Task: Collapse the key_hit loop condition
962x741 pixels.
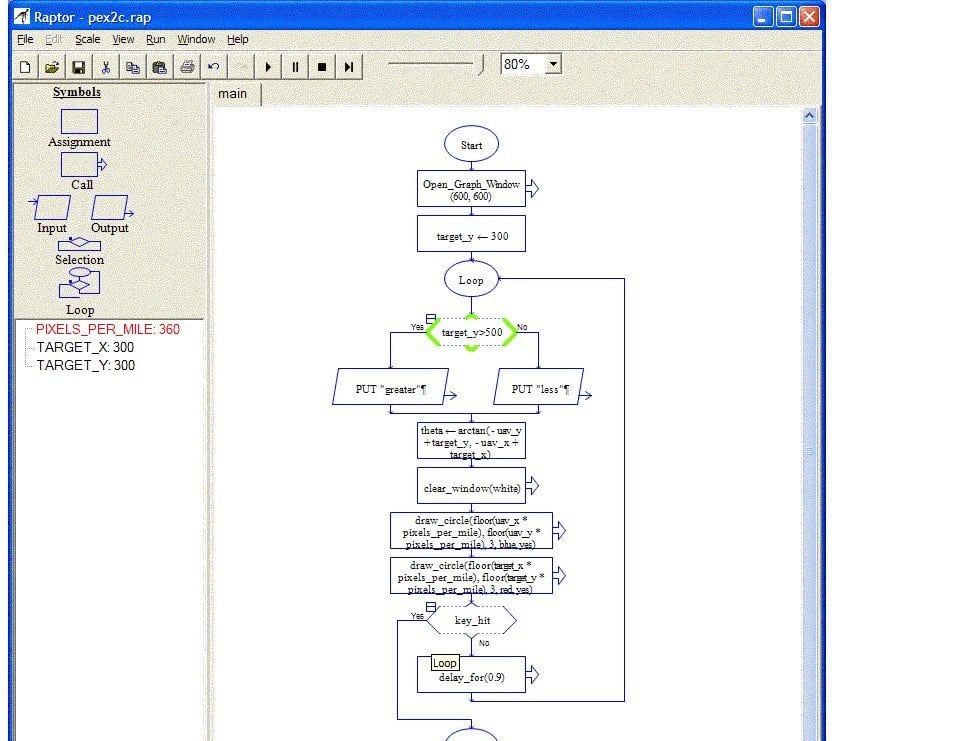Action: [431, 607]
